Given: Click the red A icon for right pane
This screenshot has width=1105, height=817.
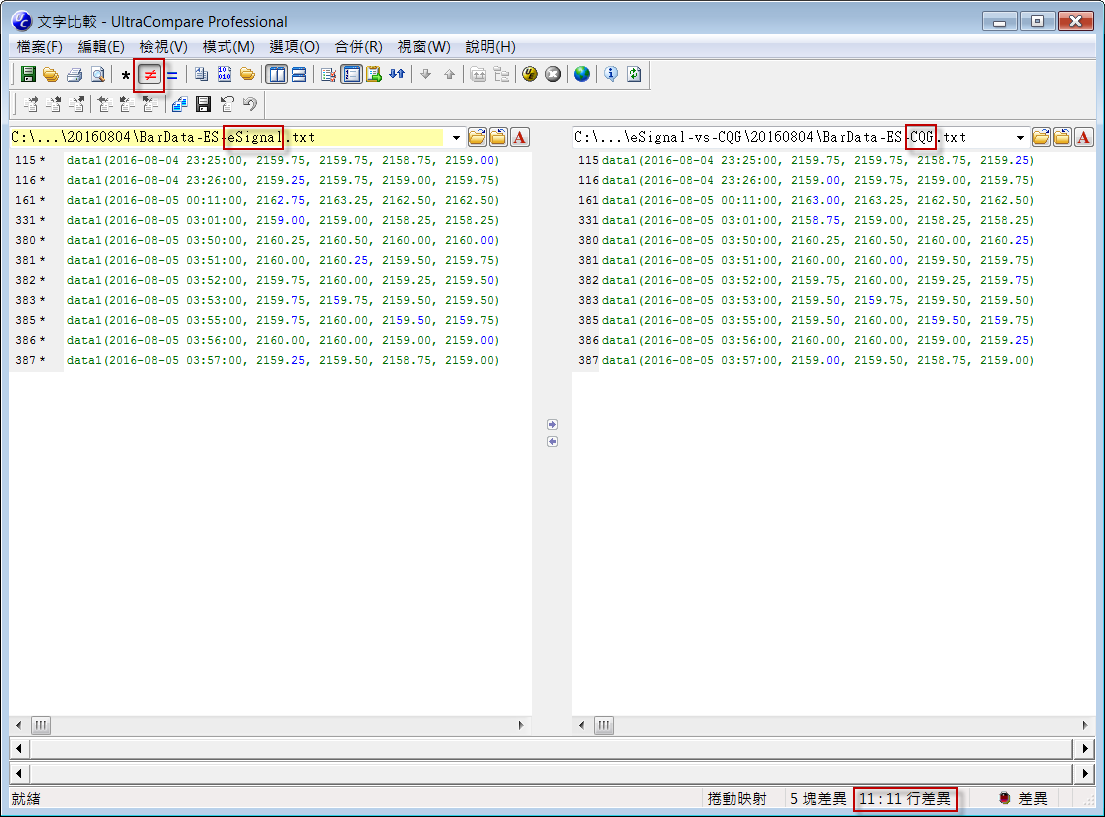Looking at the screenshot, I should click(1084, 137).
